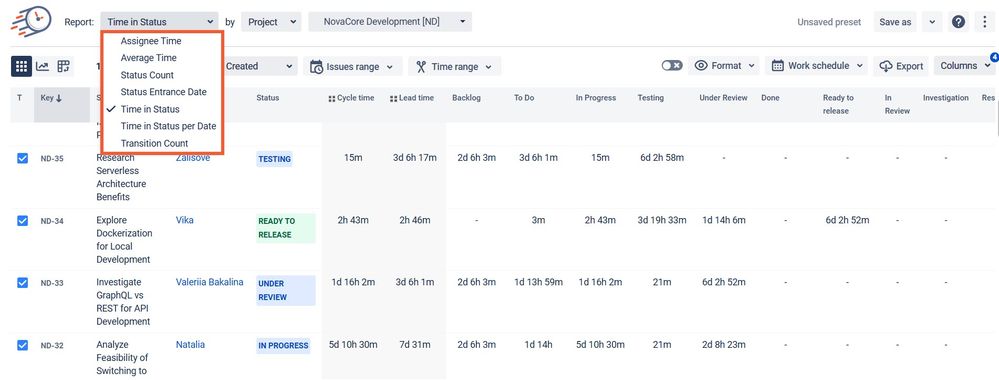Tick the checkbox for ND-32
The image size is (999, 380).
[22, 345]
